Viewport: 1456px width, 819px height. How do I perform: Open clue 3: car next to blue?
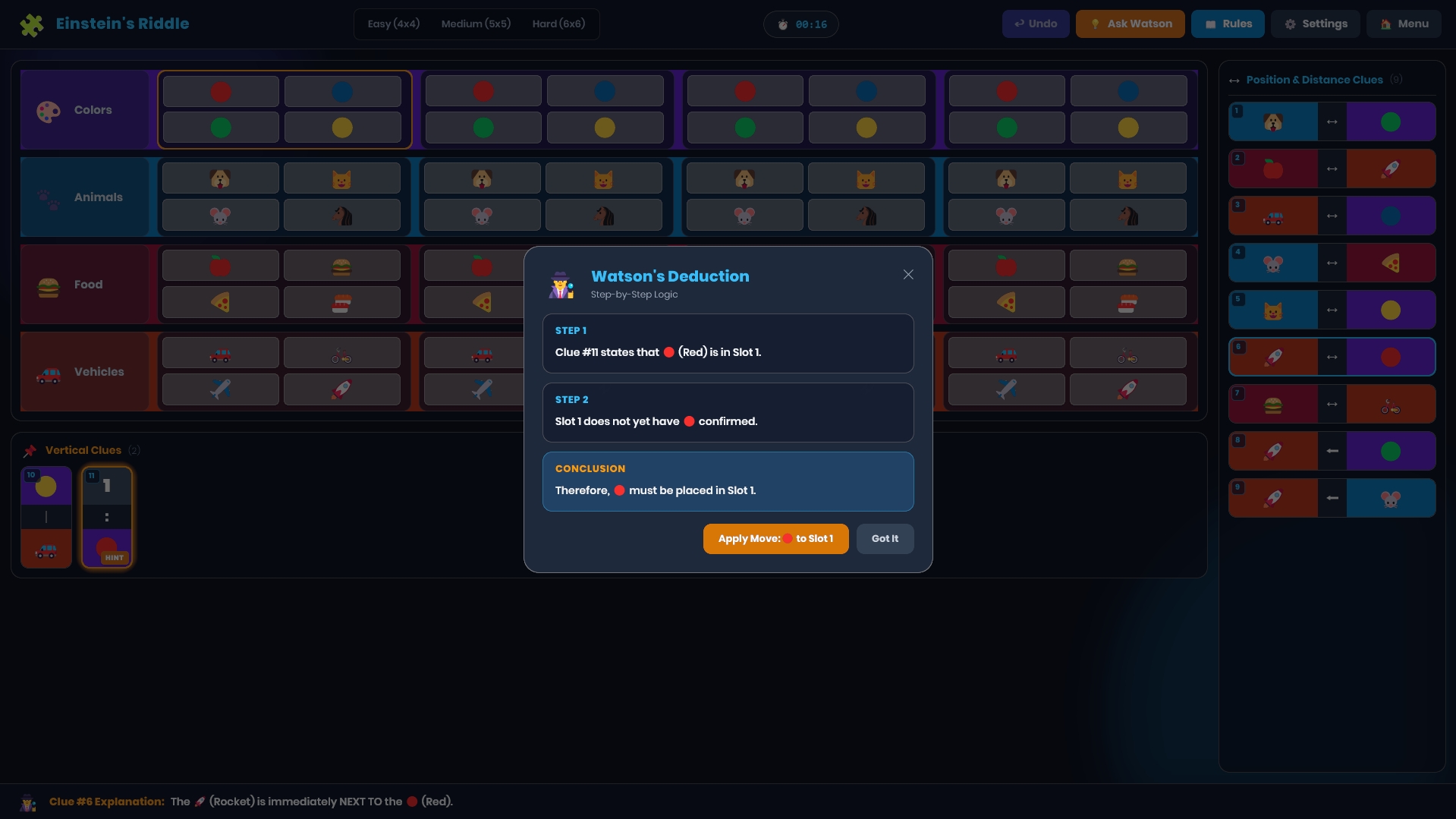point(1332,216)
